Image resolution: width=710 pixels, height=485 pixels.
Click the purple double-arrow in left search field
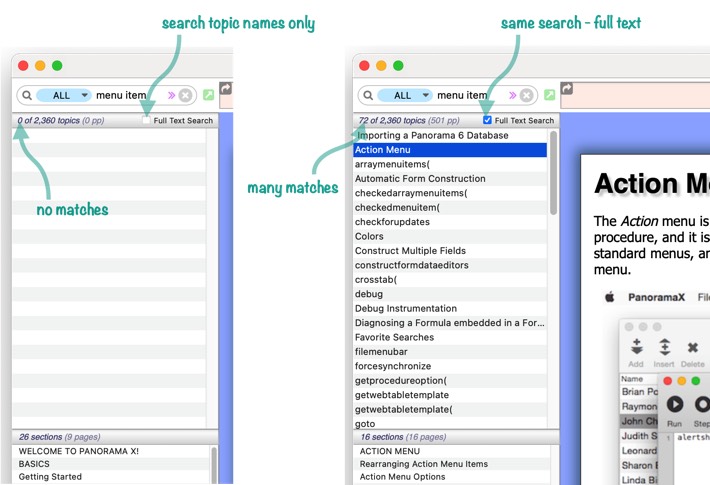coord(171,95)
